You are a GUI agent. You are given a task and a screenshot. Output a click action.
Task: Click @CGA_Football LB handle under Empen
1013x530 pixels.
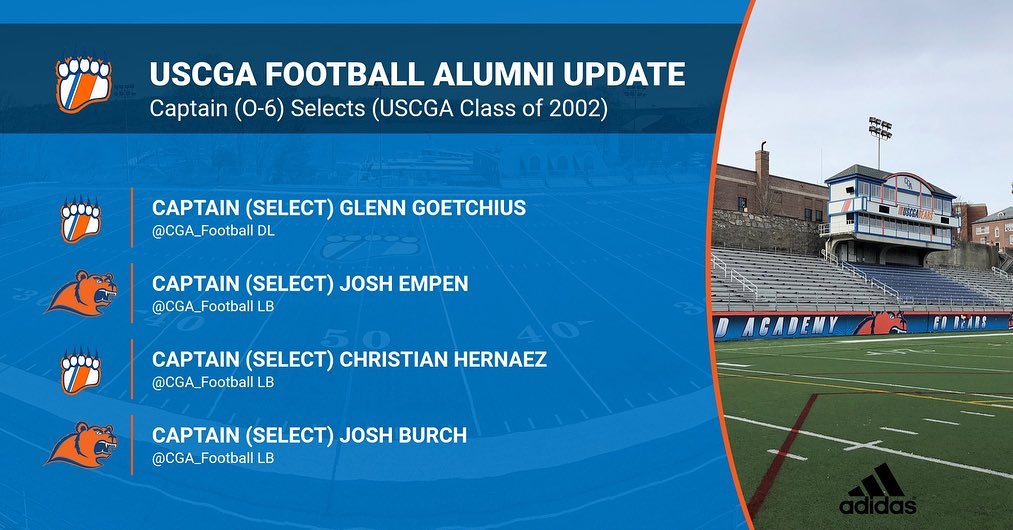pyautogui.click(x=213, y=306)
